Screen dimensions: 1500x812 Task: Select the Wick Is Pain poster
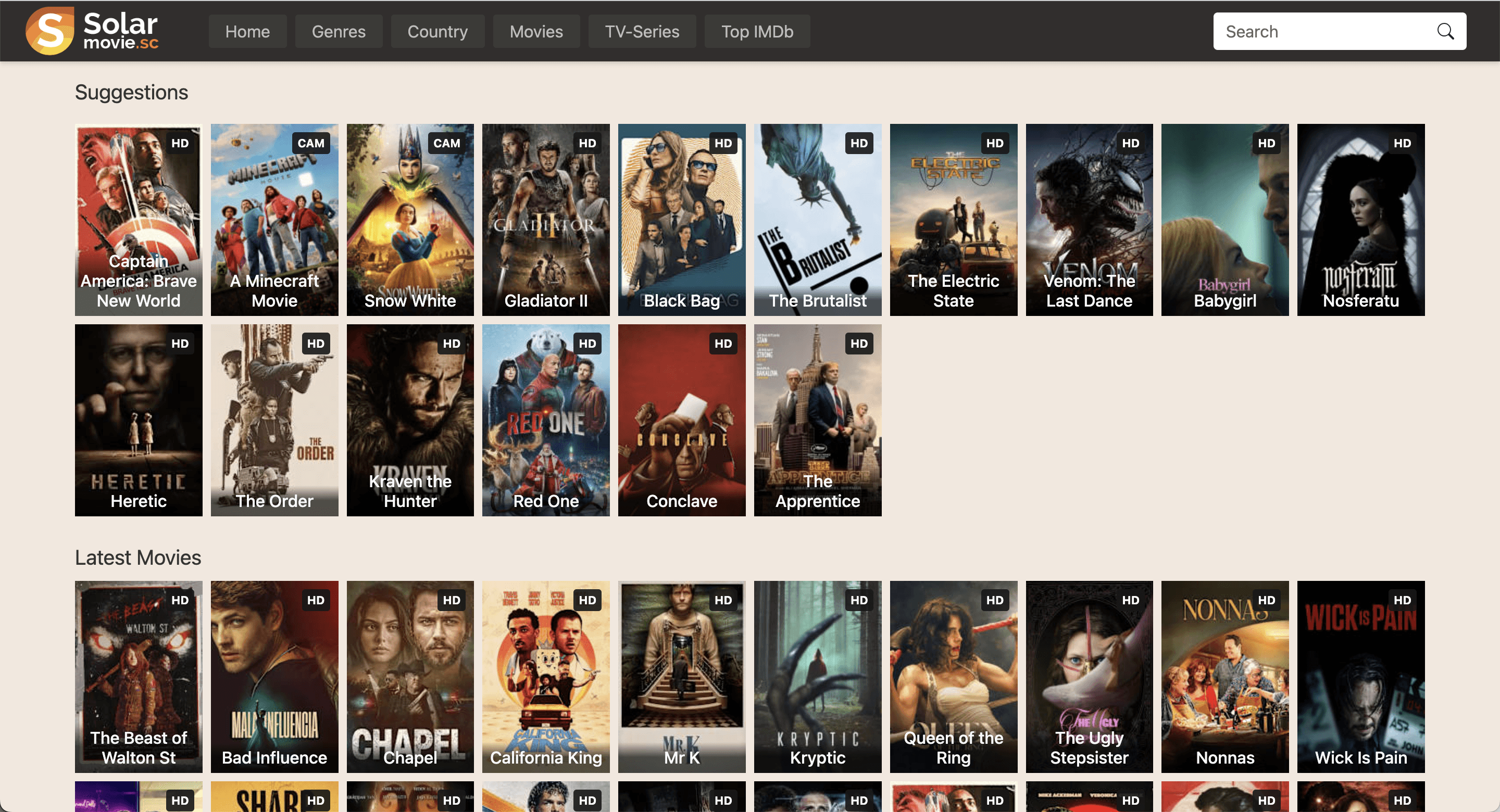click(x=1361, y=677)
